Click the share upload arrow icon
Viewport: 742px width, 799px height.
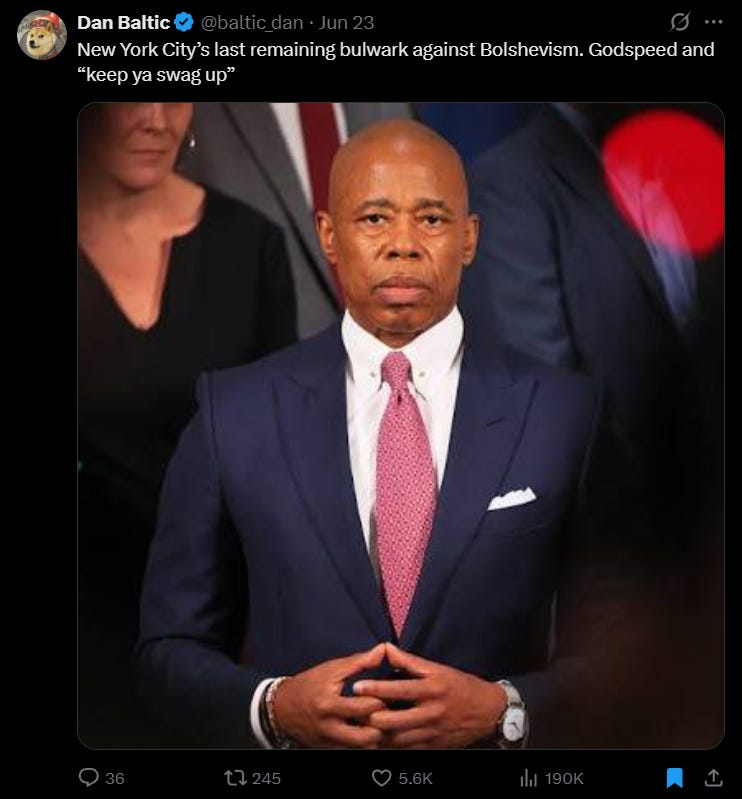coord(713,778)
